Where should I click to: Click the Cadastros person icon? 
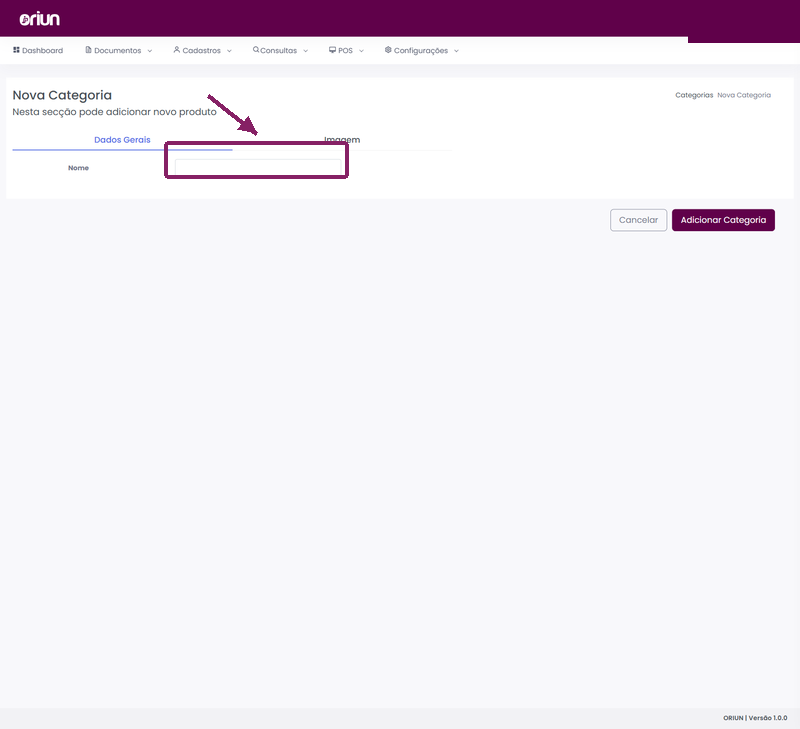[x=177, y=50]
